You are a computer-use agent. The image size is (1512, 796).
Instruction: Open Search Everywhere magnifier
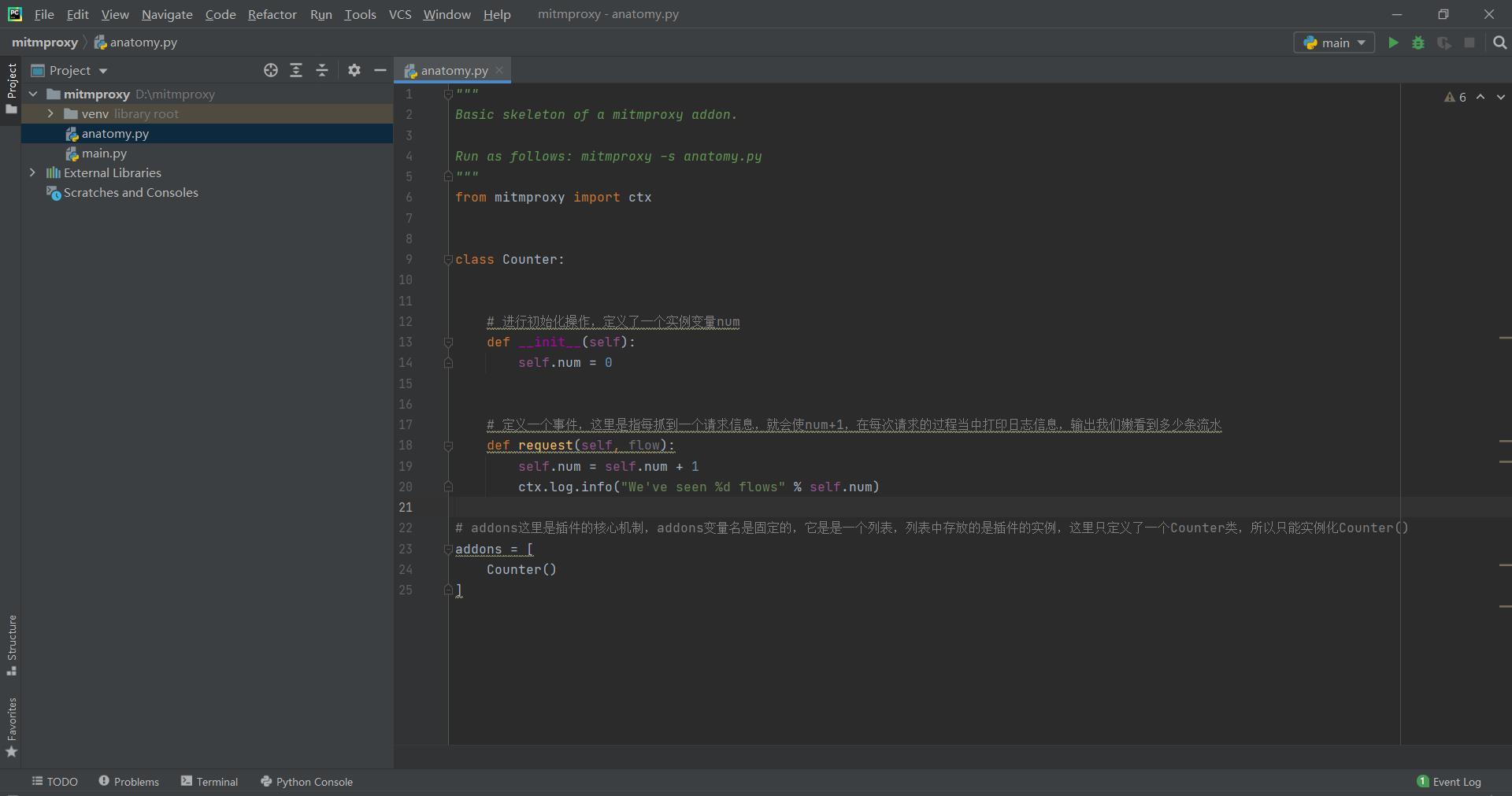pyautogui.click(x=1499, y=43)
